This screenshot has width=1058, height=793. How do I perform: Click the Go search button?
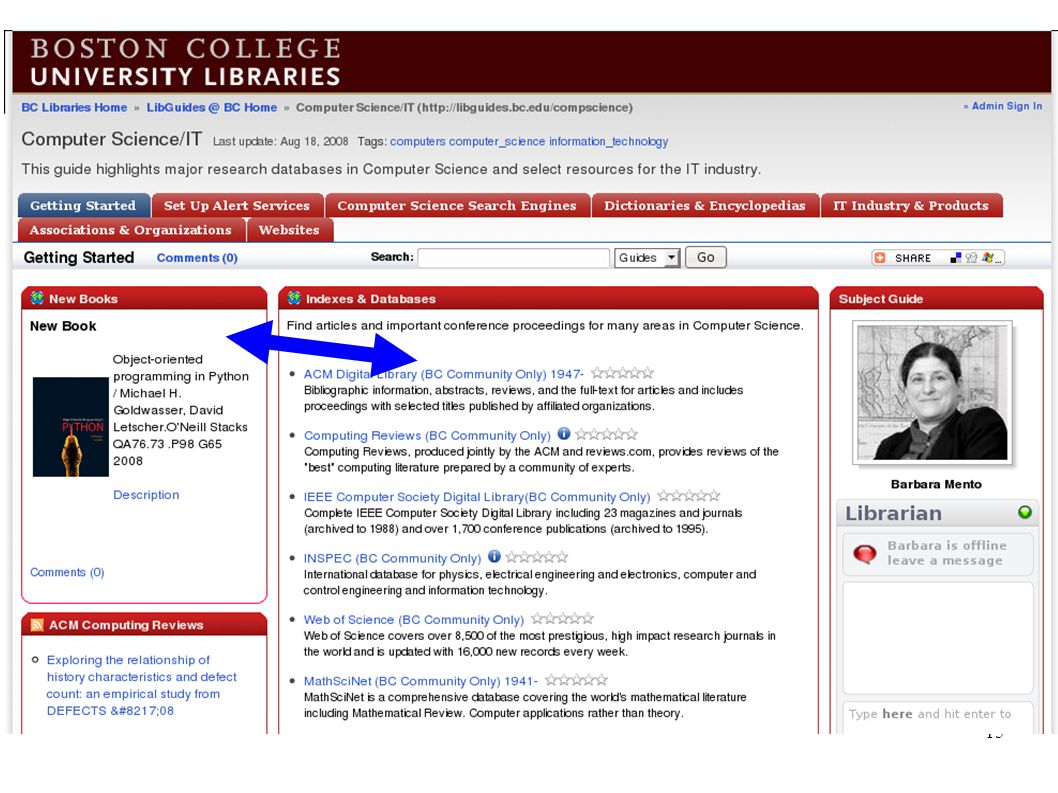706,258
